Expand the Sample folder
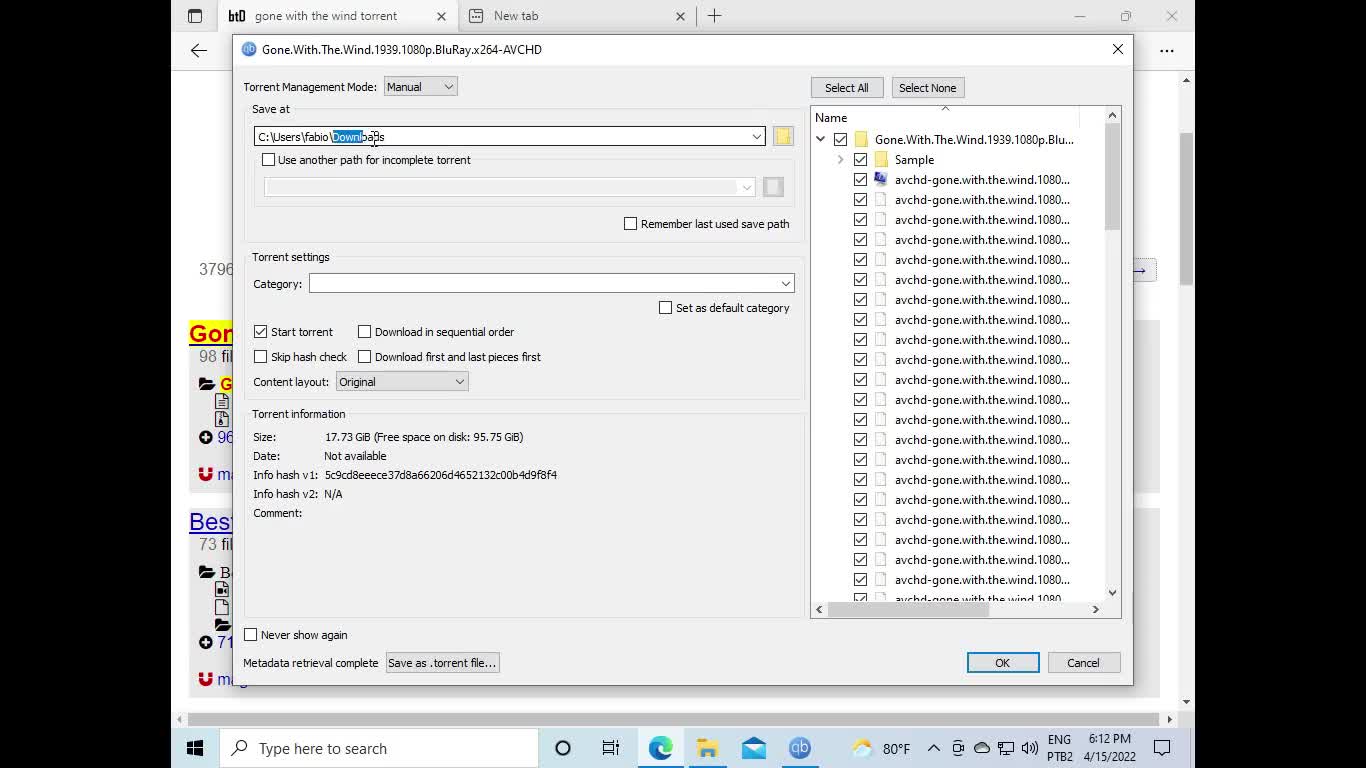 [x=840, y=159]
